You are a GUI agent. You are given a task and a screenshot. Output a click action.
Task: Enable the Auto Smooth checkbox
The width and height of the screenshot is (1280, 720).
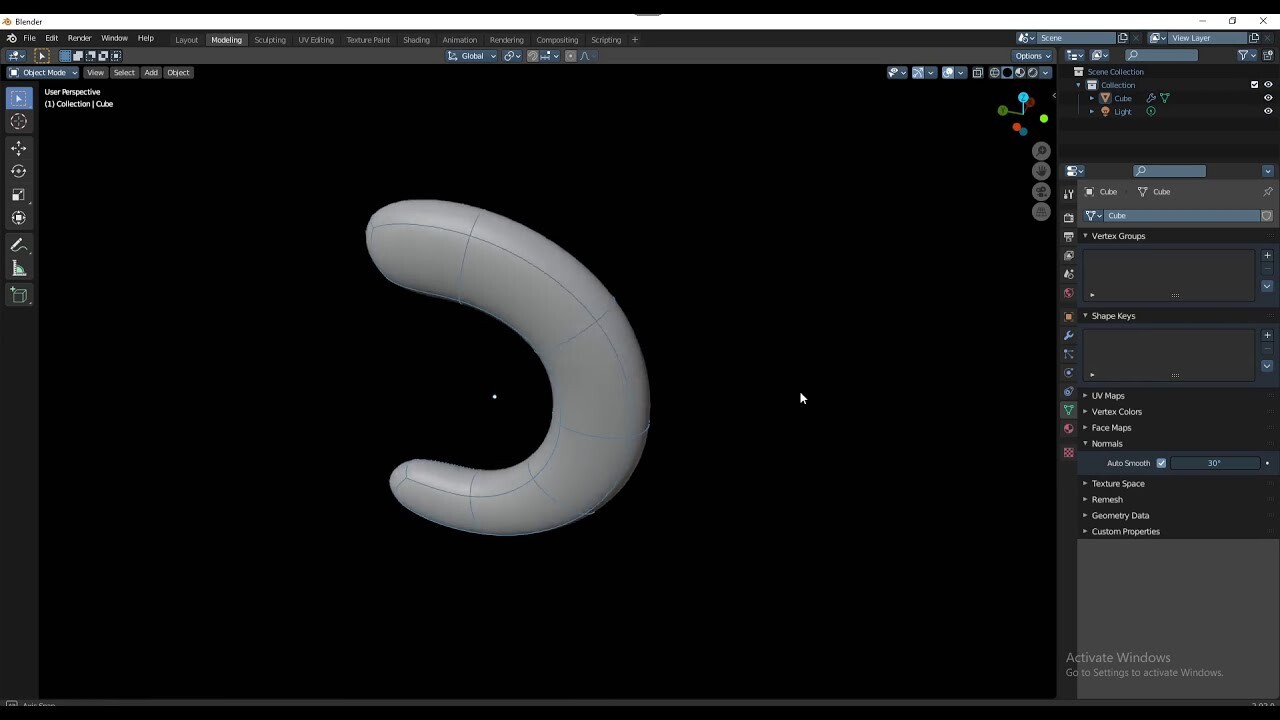[x=1161, y=463]
